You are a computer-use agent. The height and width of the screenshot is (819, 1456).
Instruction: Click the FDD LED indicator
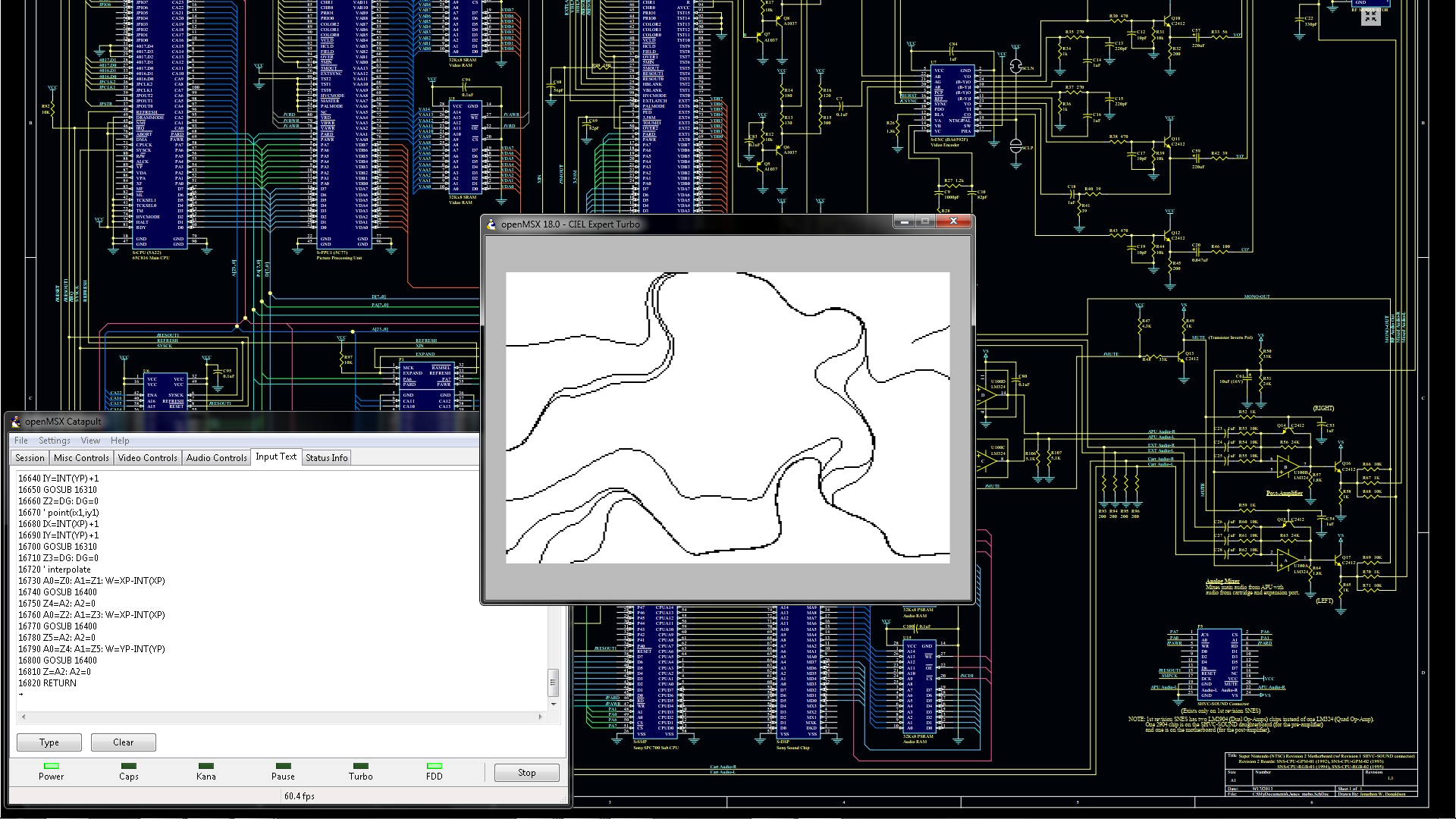[x=434, y=766]
